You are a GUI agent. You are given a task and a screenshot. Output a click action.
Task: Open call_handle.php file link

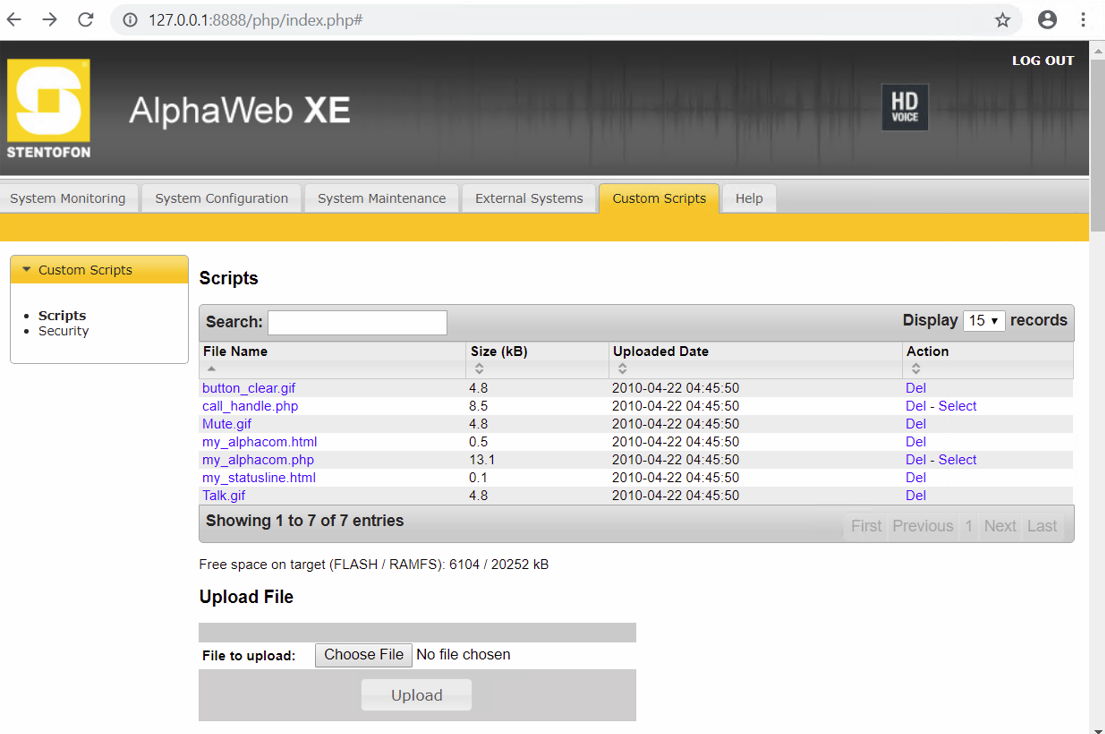coord(250,406)
